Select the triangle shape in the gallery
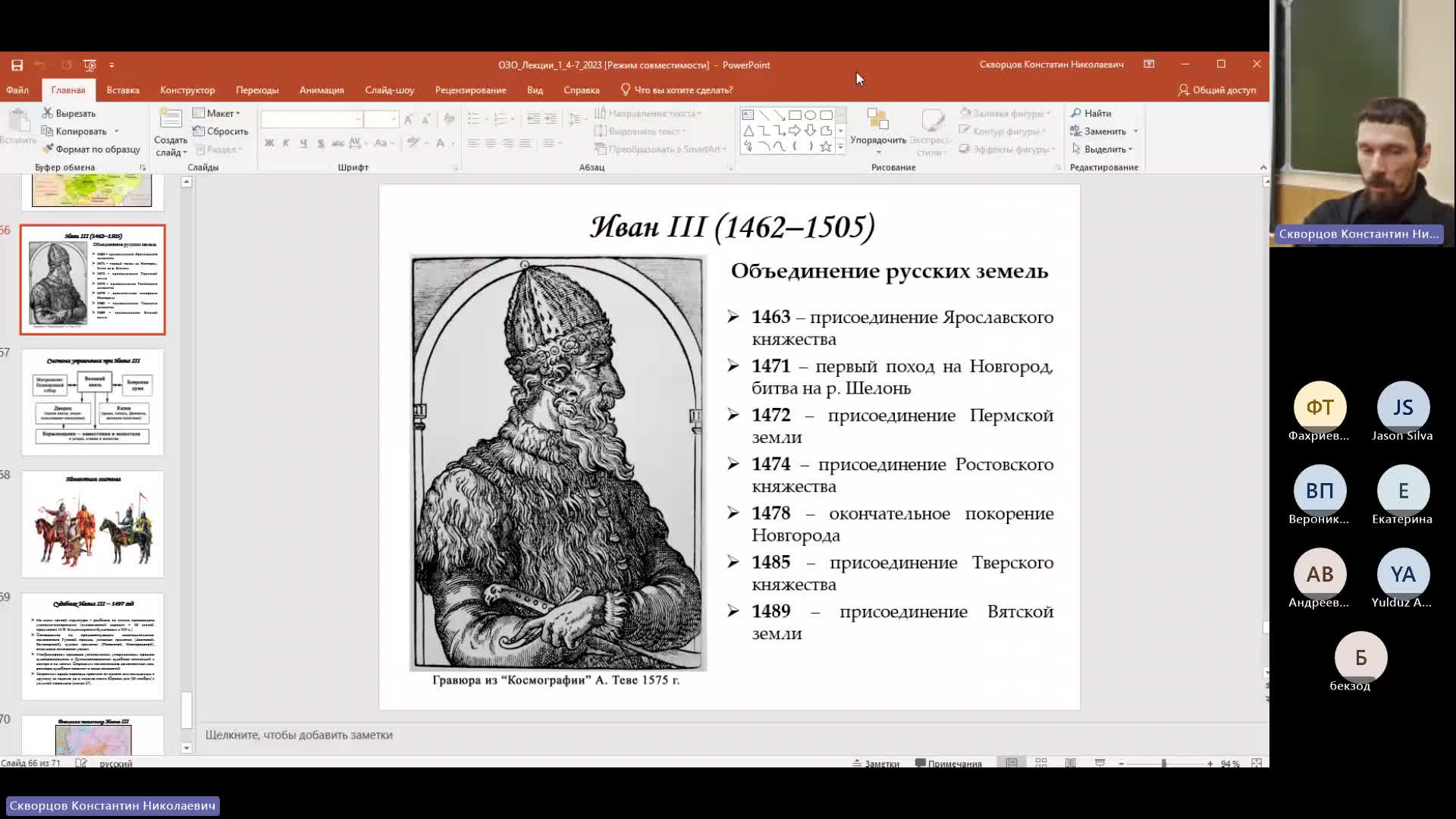Screen dimensions: 1456x819 [748, 130]
